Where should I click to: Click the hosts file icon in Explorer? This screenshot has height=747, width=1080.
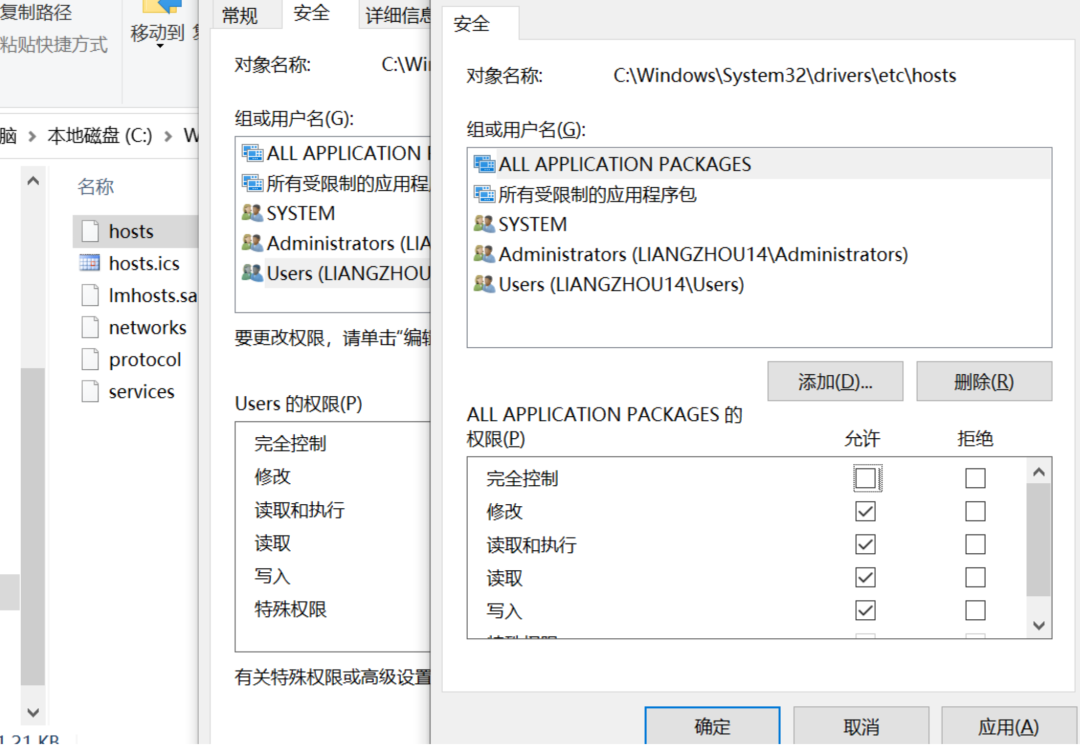(90, 231)
